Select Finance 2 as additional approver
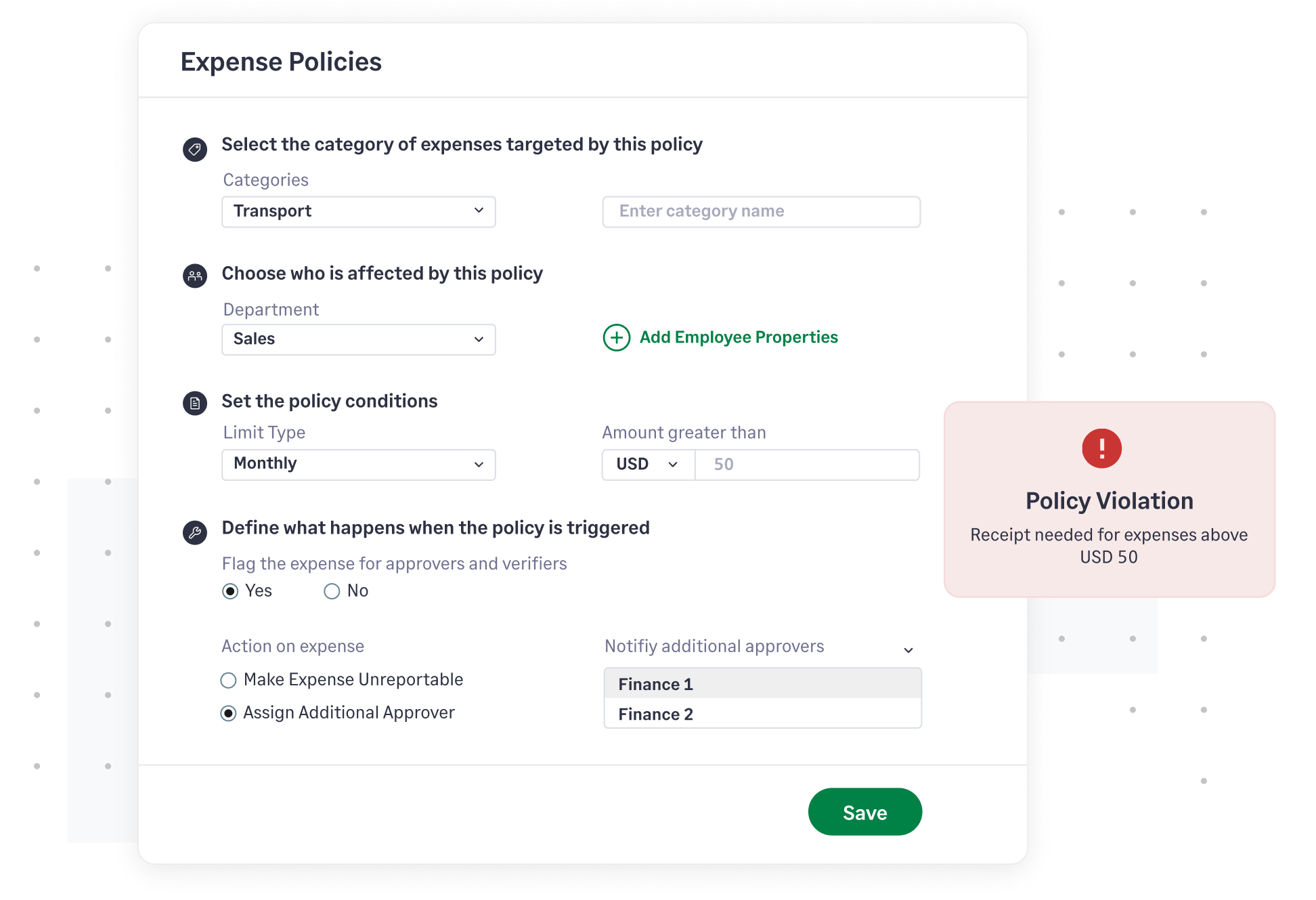The image size is (1316, 900). 762,714
